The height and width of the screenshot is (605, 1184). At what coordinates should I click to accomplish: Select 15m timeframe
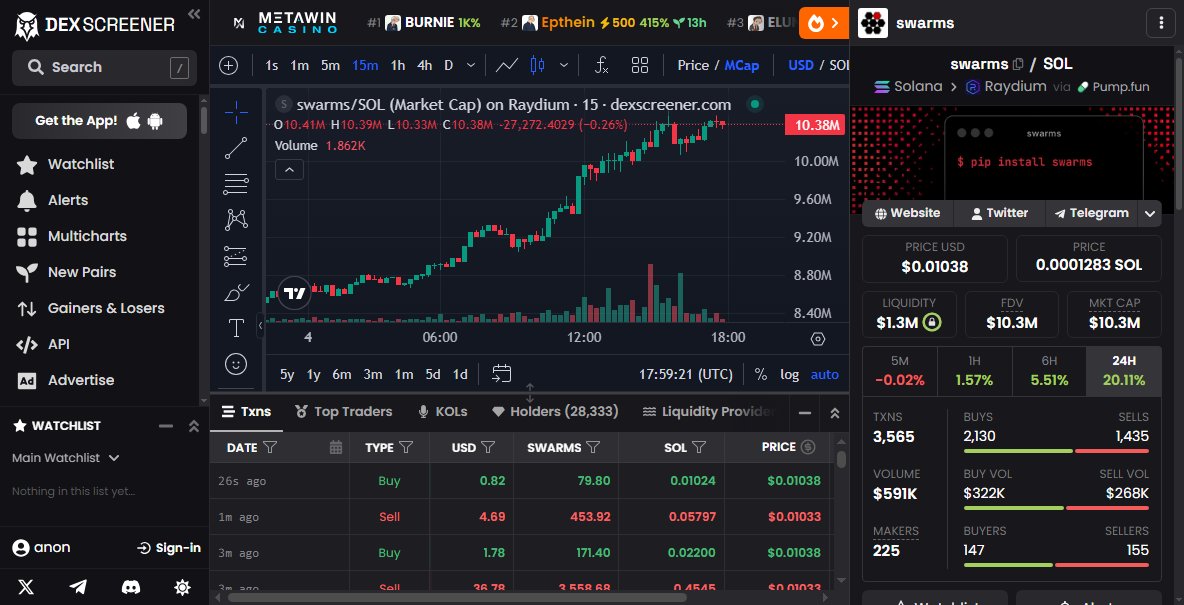tap(365, 66)
